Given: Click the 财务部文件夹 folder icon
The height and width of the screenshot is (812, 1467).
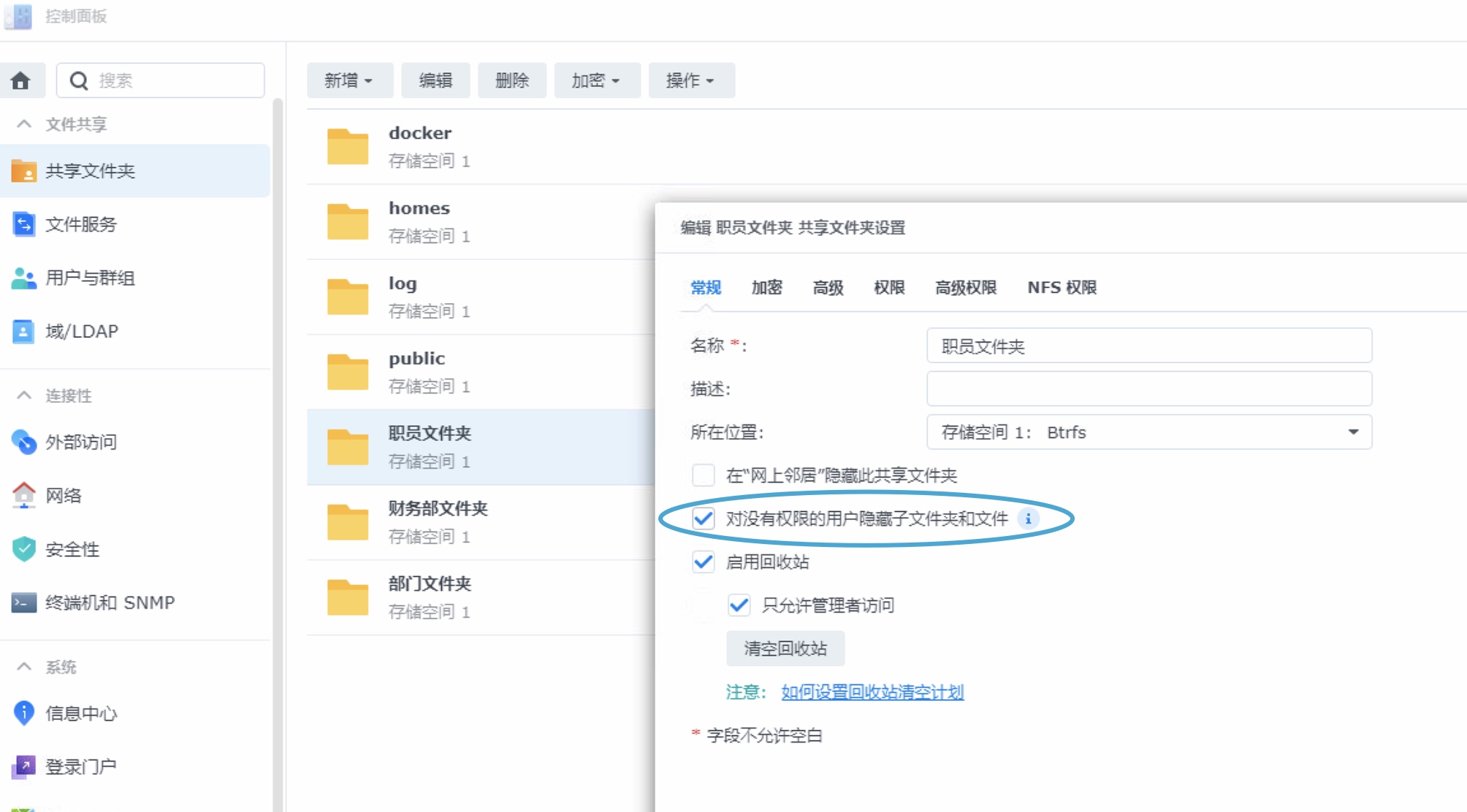Looking at the screenshot, I should (348, 523).
